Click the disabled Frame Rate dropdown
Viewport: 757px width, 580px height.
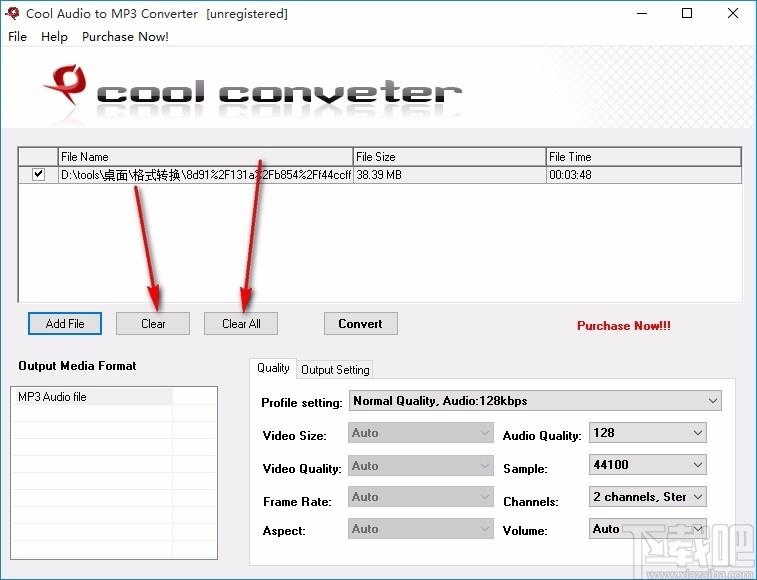coord(421,497)
